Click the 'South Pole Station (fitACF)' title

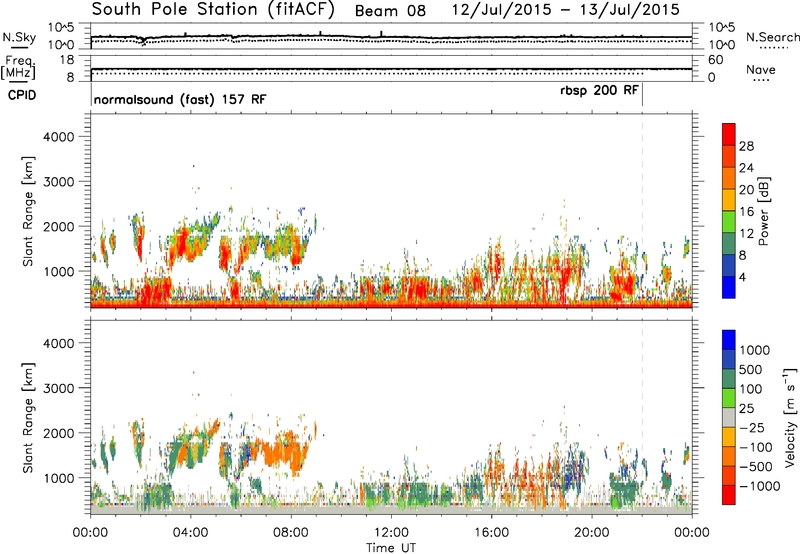pyautogui.click(x=213, y=10)
